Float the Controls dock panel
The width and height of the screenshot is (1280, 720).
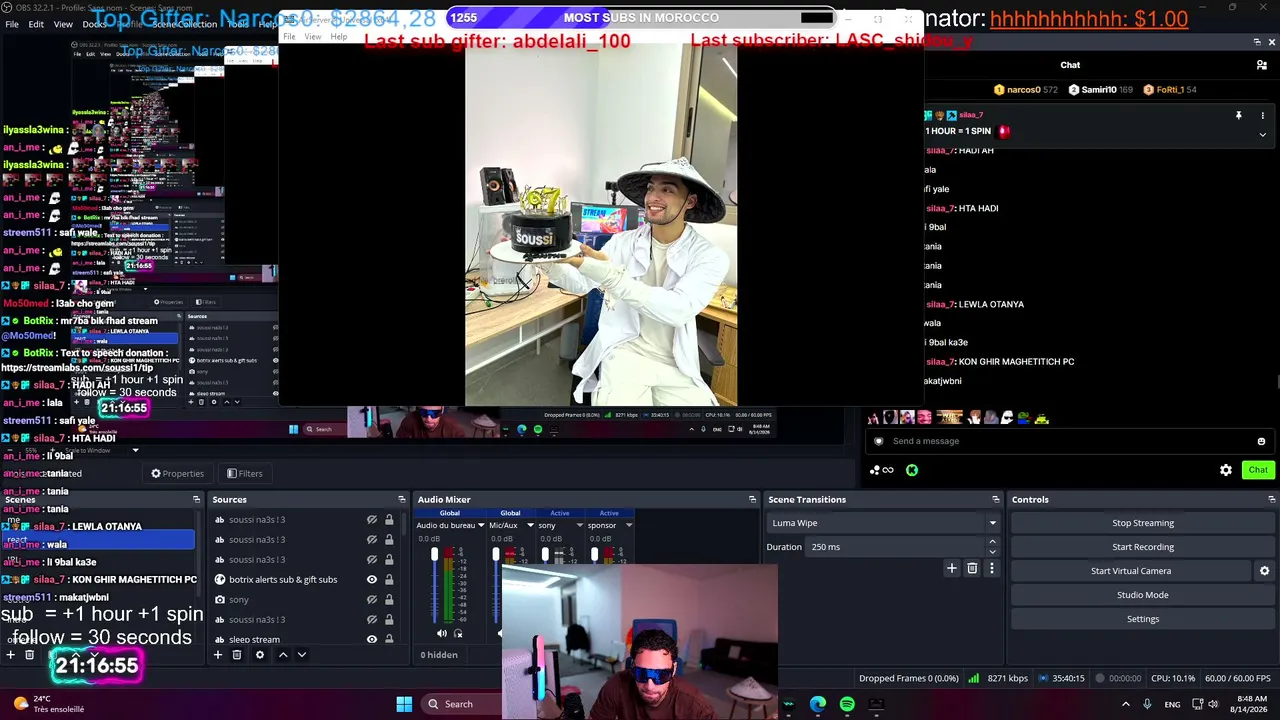point(1272,499)
